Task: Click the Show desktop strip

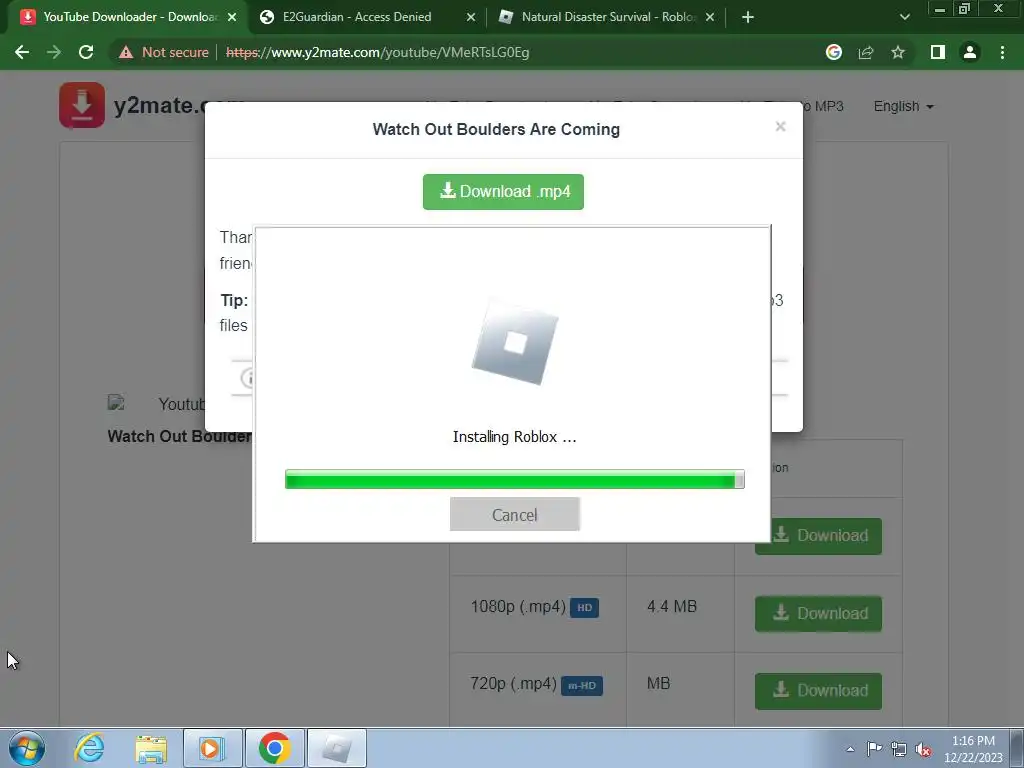Action: point(1017,748)
